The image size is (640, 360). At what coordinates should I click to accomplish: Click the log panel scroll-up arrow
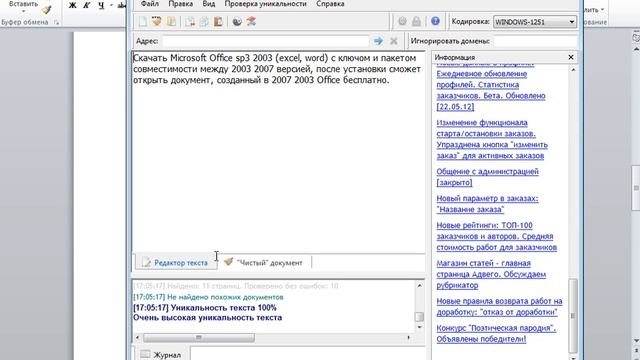pos(419,286)
